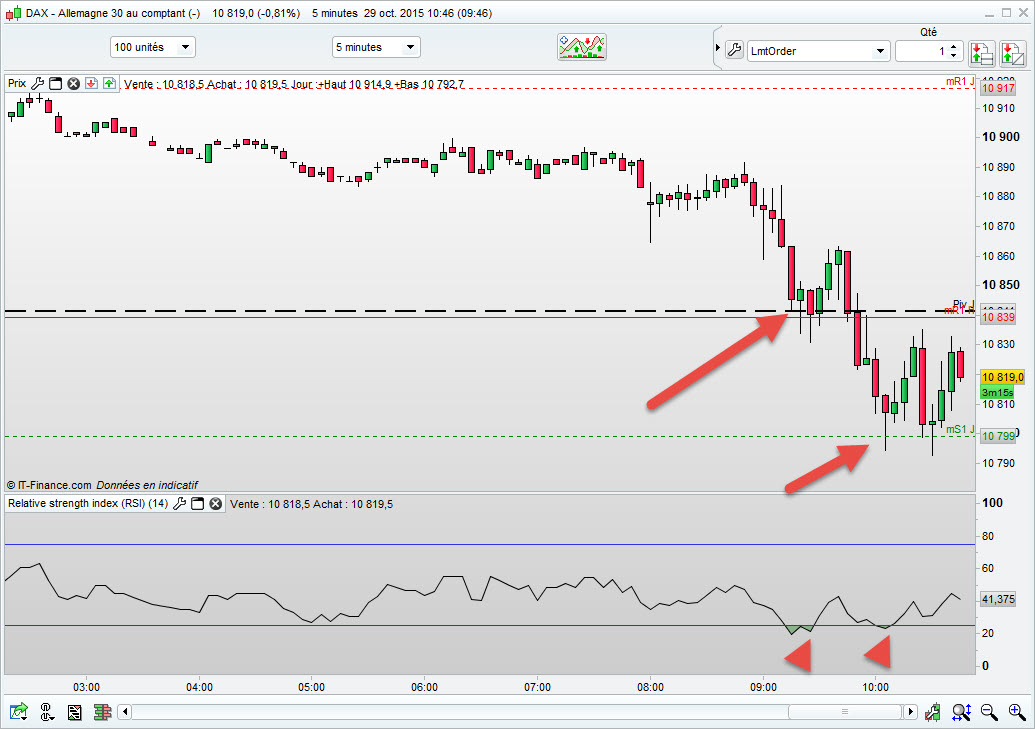This screenshot has height=729, width=1035.
Task: Click the yellow 10 819,0 current price label
Action: 1002,377
